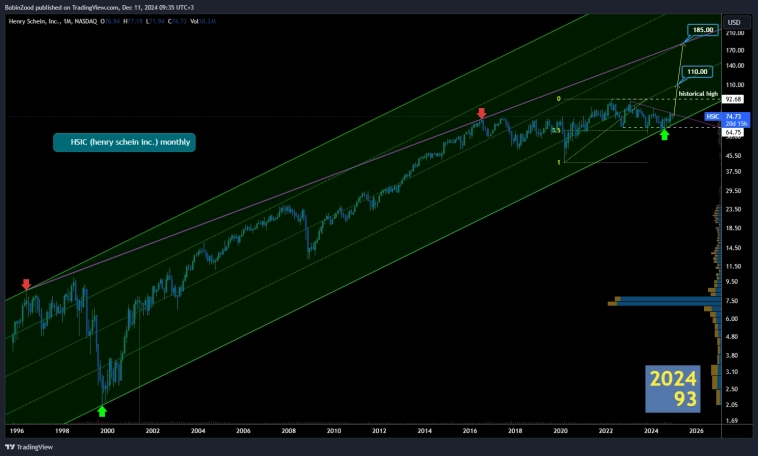Click the 2.50 price axis label
Viewport: 758px width, 456px height.
pyautogui.click(x=732, y=389)
